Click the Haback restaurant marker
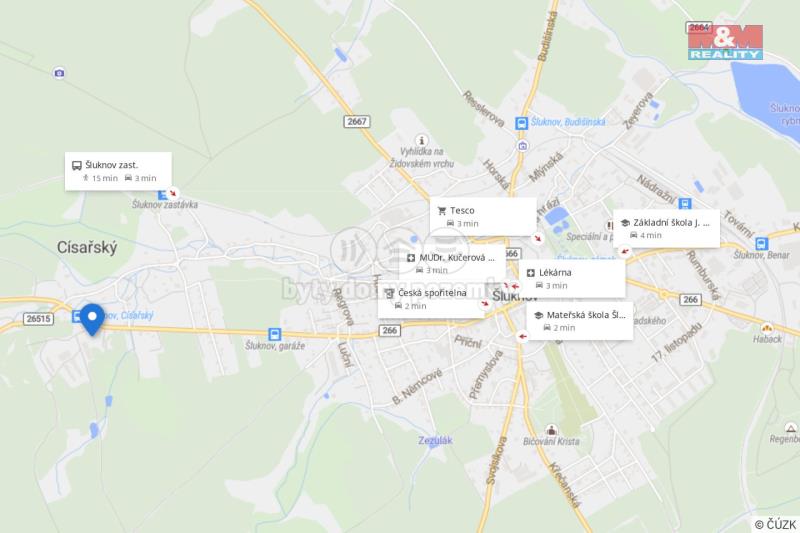The image size is (800, 533). point(767,328)
